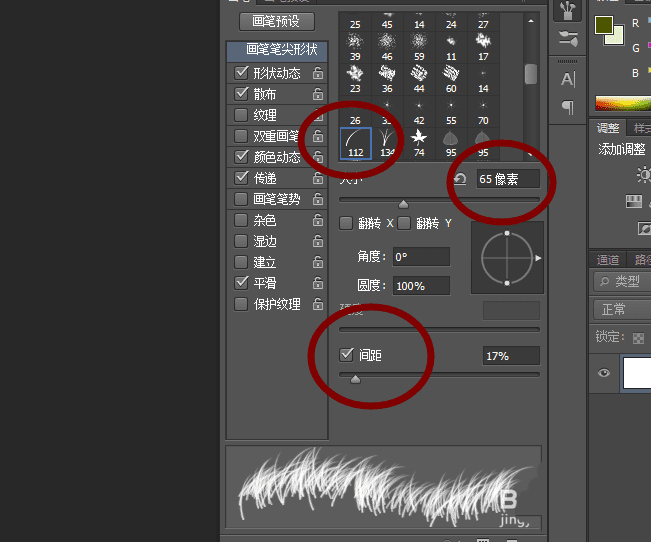Enable the 湿边 wet edges checkbox
This screenshot has width=651, height=542.
241,241
